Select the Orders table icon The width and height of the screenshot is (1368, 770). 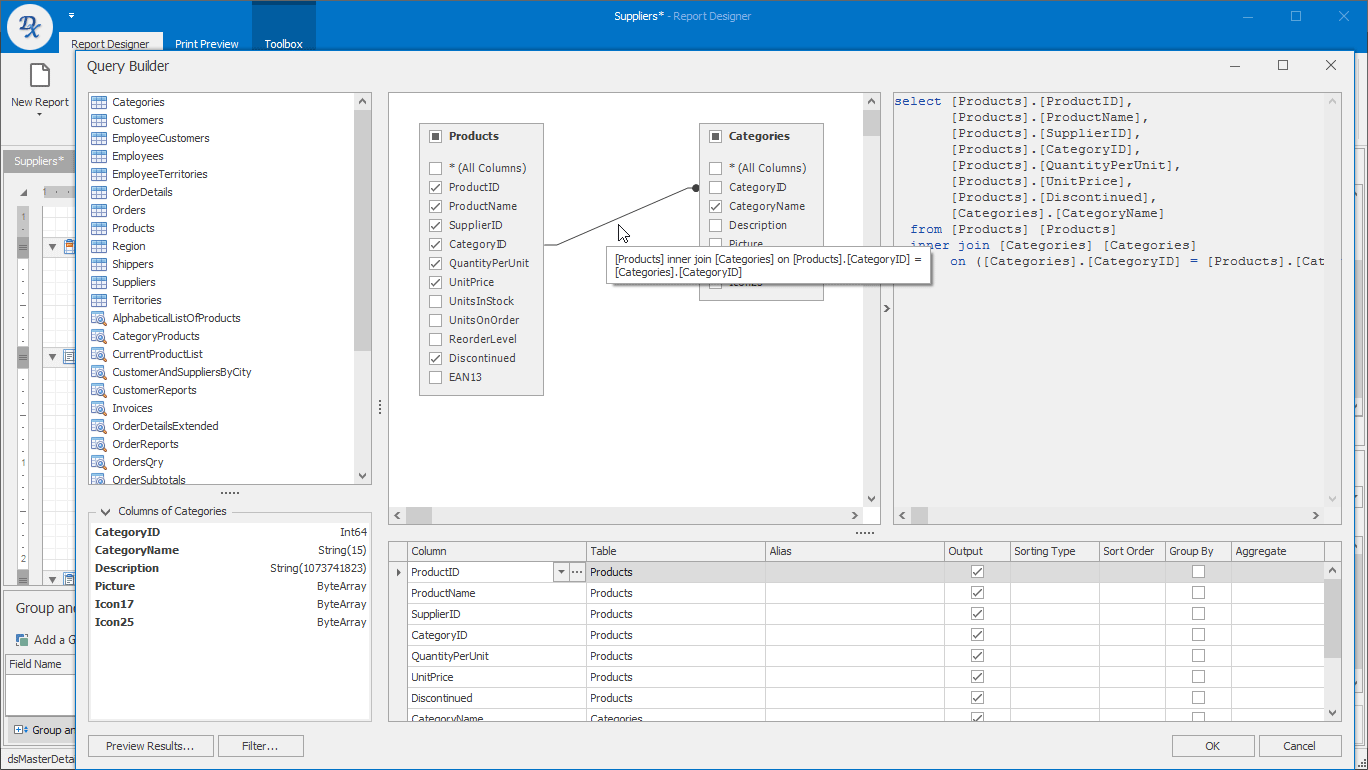pos(99,210)
